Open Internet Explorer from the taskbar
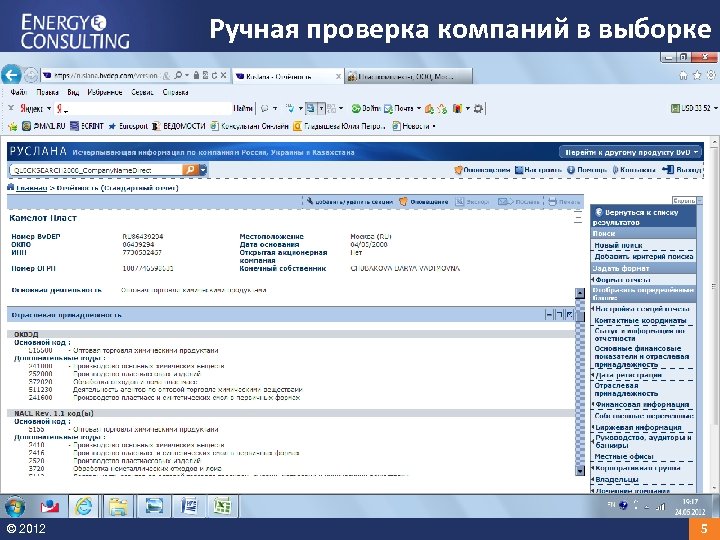720x540 pixels. [x=83, y=506]
